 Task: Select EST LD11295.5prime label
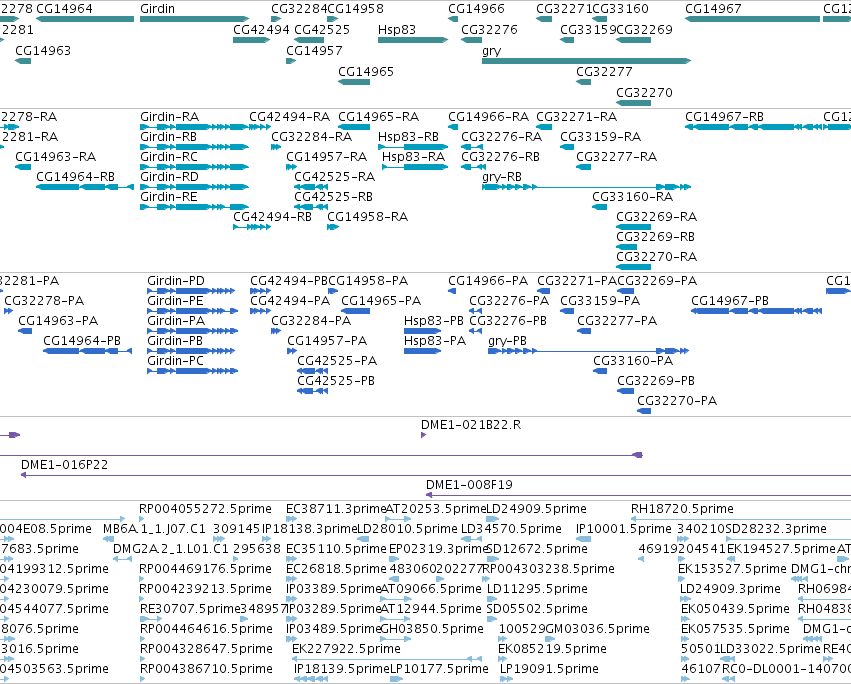[x=537, y=589]
